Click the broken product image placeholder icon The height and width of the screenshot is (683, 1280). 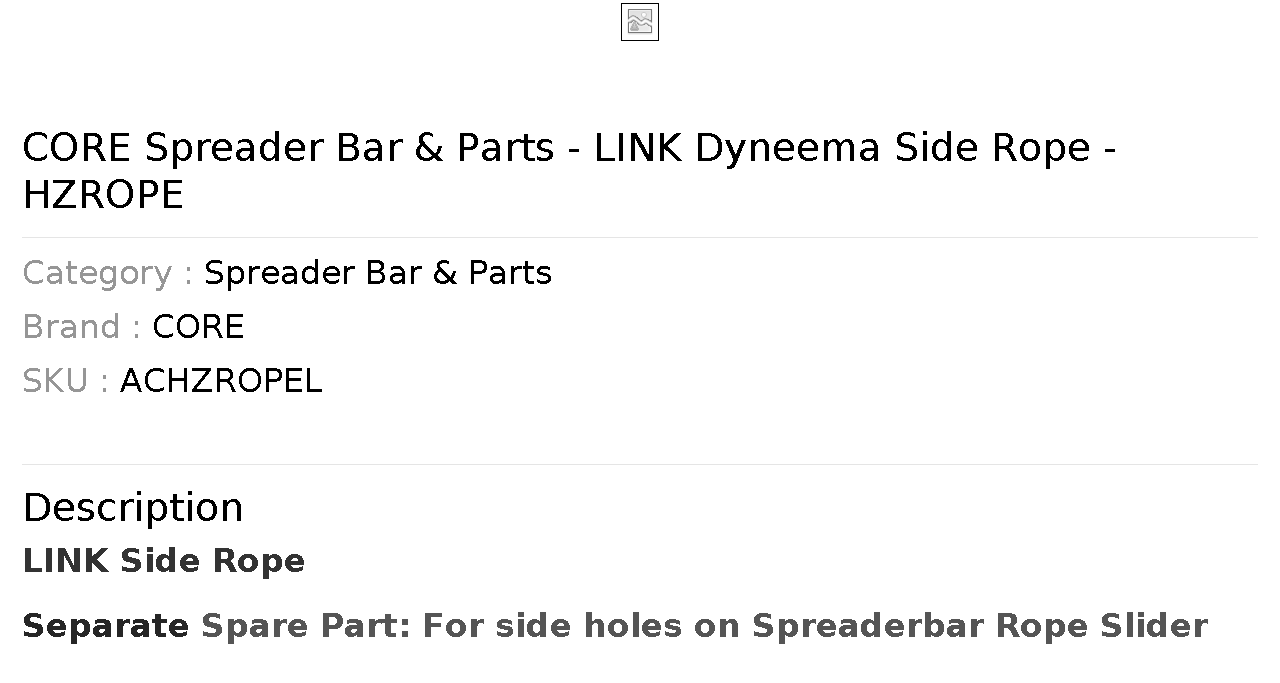[x=640, y=22]
